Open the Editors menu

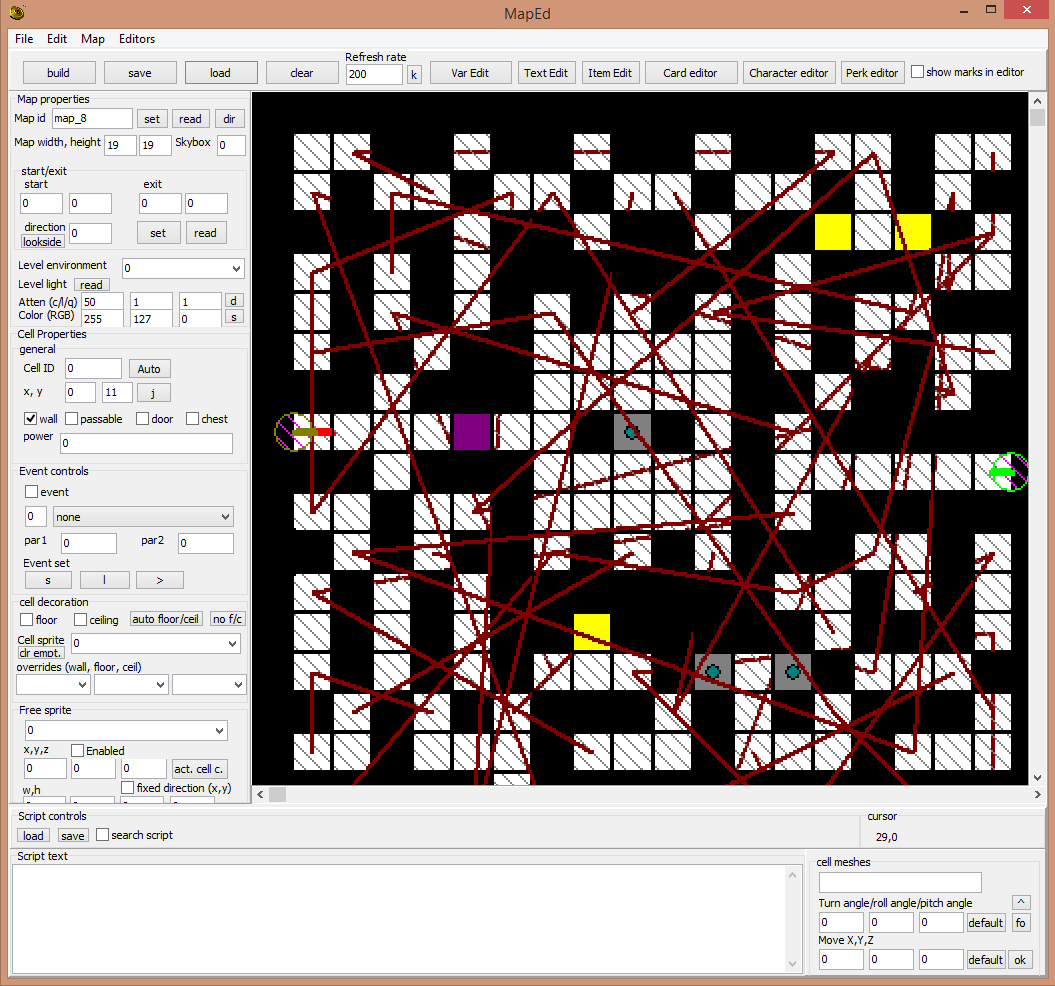point(137,39)
